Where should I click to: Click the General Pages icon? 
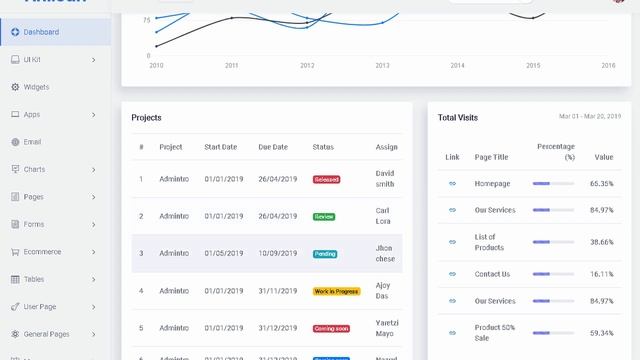(x=15, y=334)
